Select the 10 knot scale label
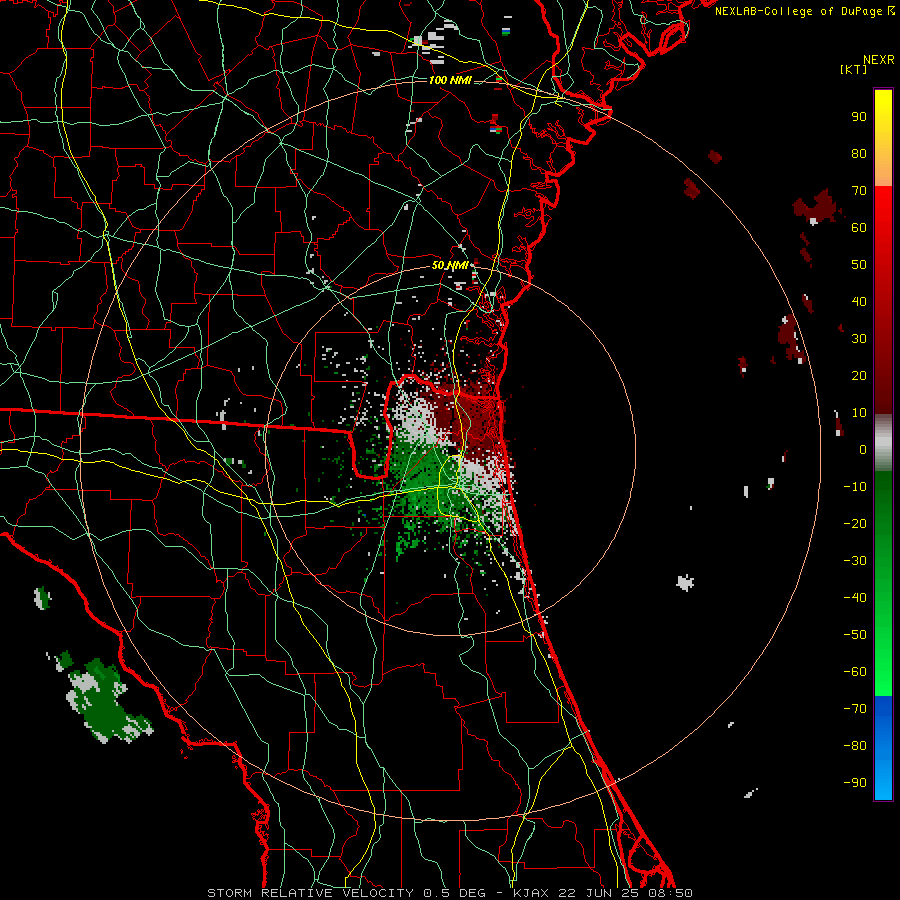The width and height of the screenshot is (900, 900). point(859,413)
